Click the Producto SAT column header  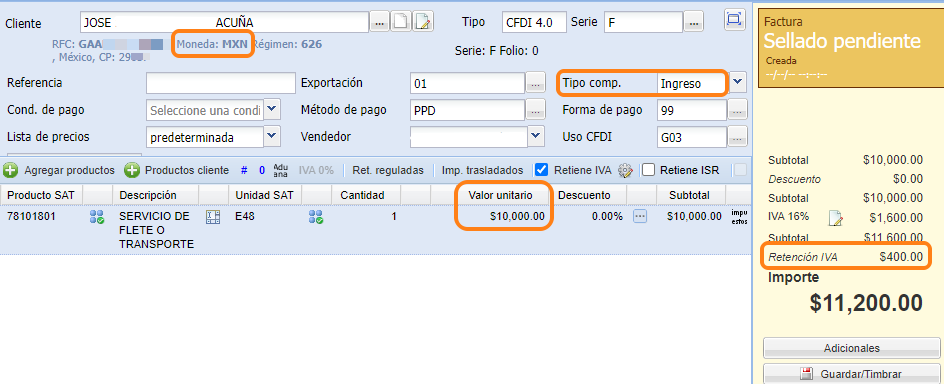pyautogui.click(x=42, y=196)
